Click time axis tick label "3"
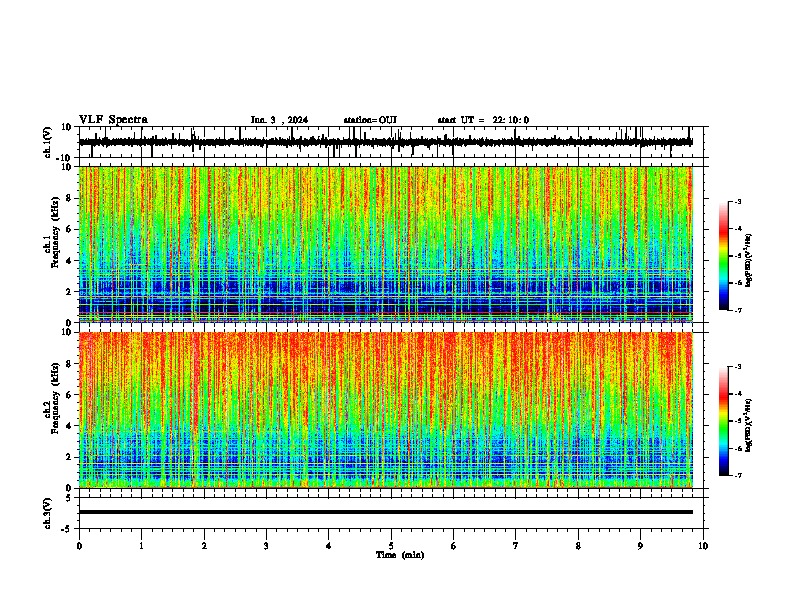 [x=266, y=546]
